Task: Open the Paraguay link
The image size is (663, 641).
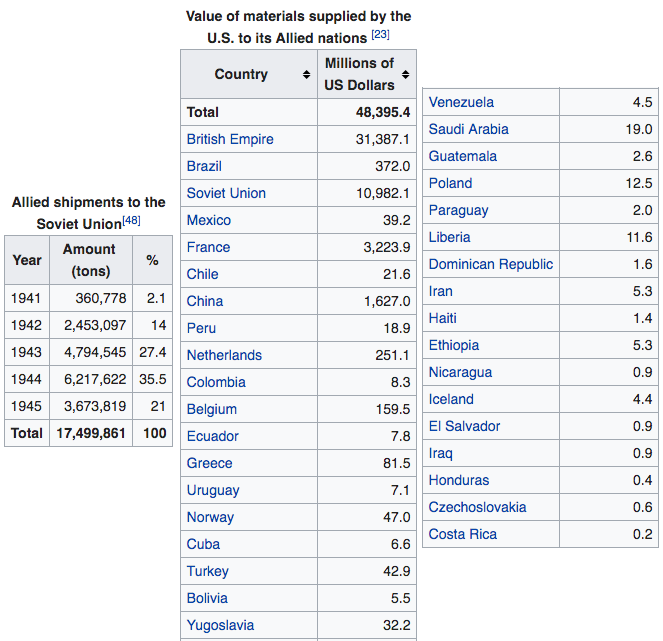Action: click(458, 211)
